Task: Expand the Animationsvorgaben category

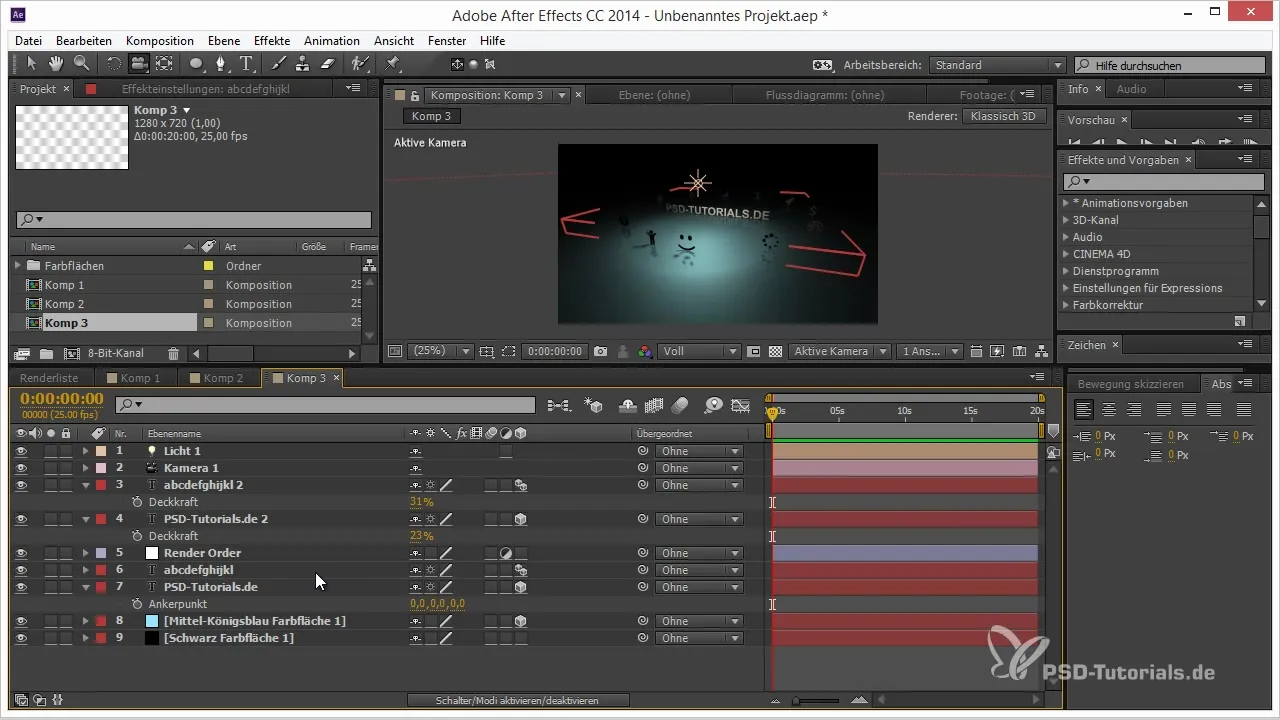Action: 1066,203
